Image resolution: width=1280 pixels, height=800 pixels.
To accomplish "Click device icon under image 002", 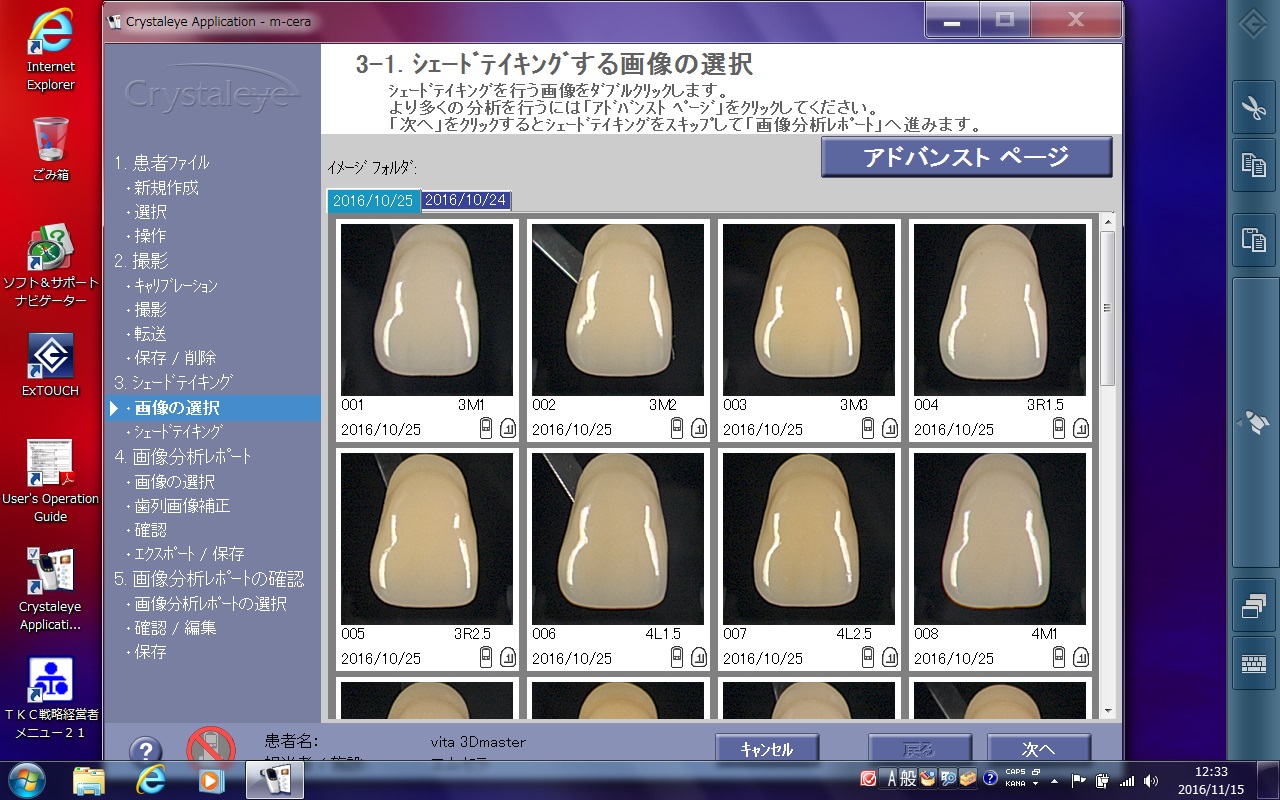I will pos(677,428).
